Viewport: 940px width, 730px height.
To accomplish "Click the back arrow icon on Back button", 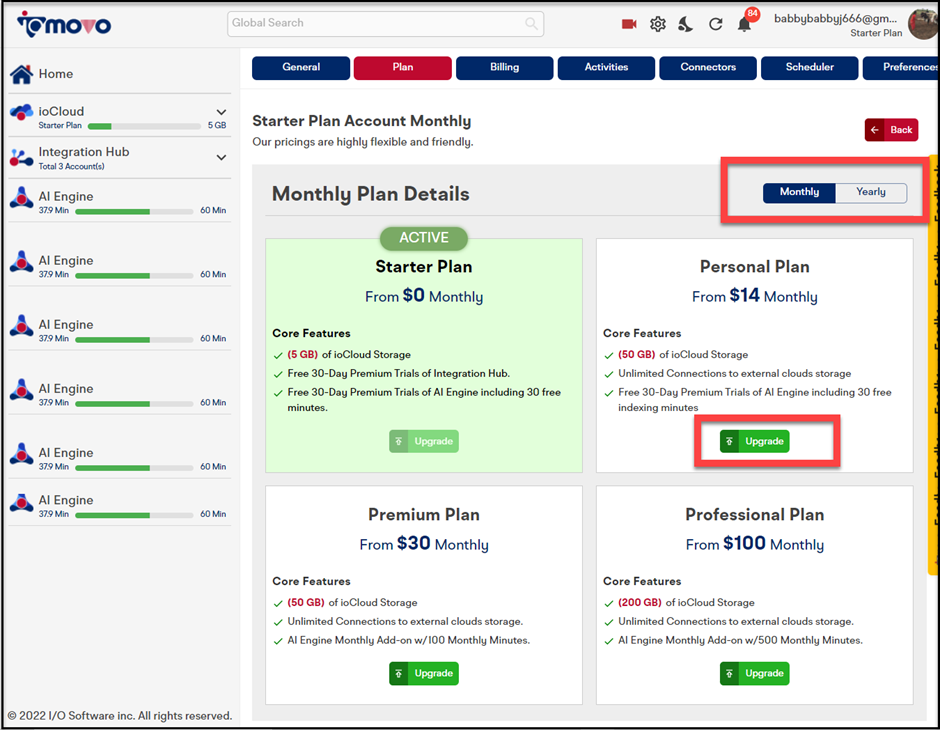I will [x=875, y=130].
